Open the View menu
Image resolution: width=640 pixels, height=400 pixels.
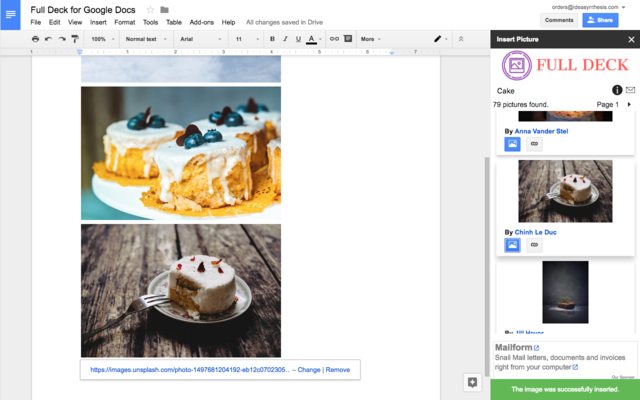click(x=75, y=22)
